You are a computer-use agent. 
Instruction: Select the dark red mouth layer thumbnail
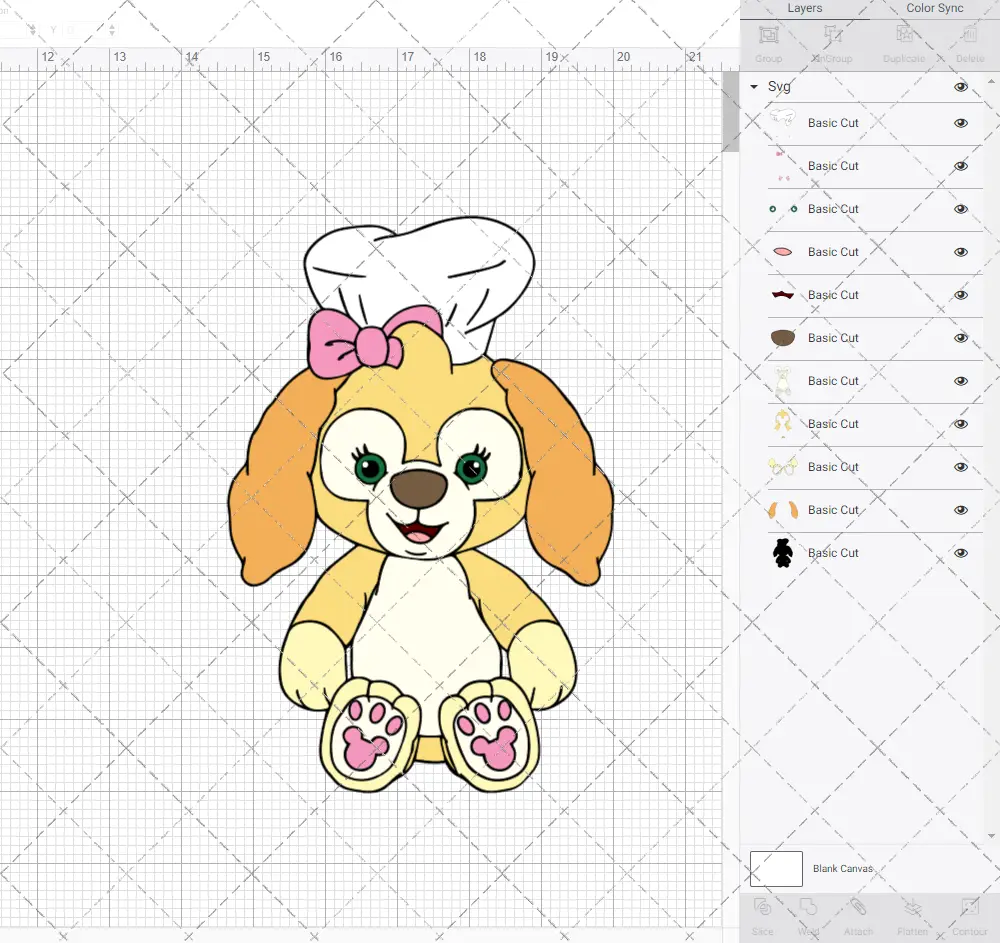pyautogui.click(x=783, y=295)
